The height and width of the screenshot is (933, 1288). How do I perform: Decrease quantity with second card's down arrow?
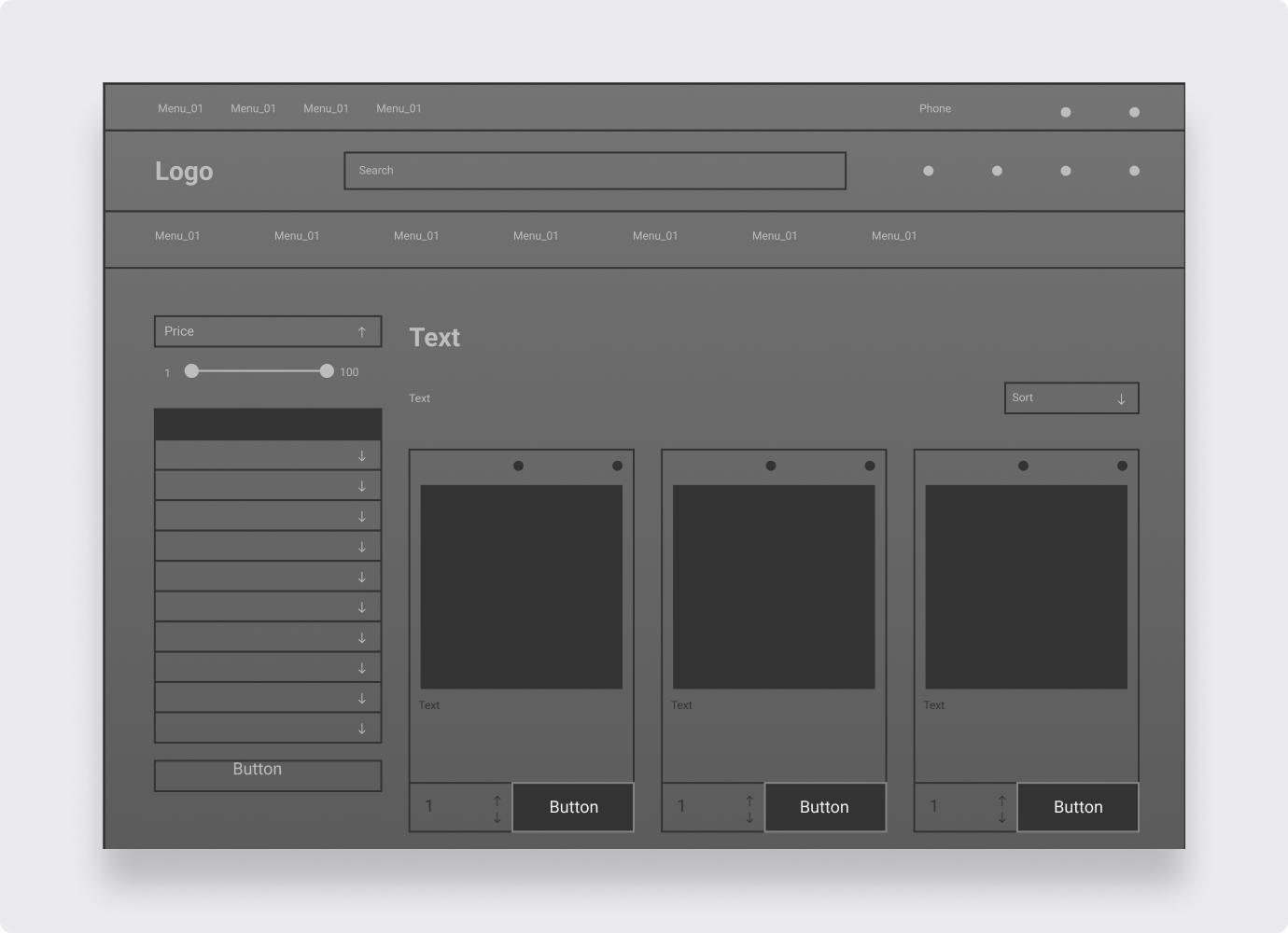click(x=749, y=817)
